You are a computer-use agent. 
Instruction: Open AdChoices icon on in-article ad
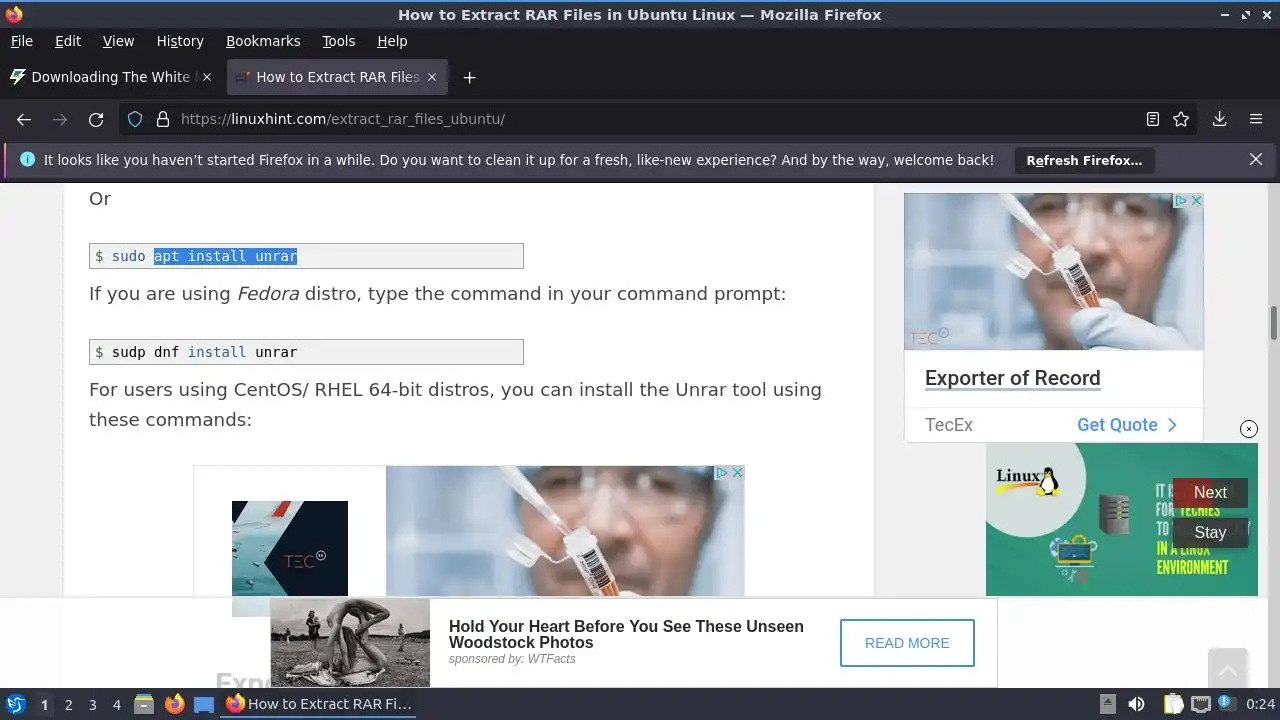tap(722, 473)
